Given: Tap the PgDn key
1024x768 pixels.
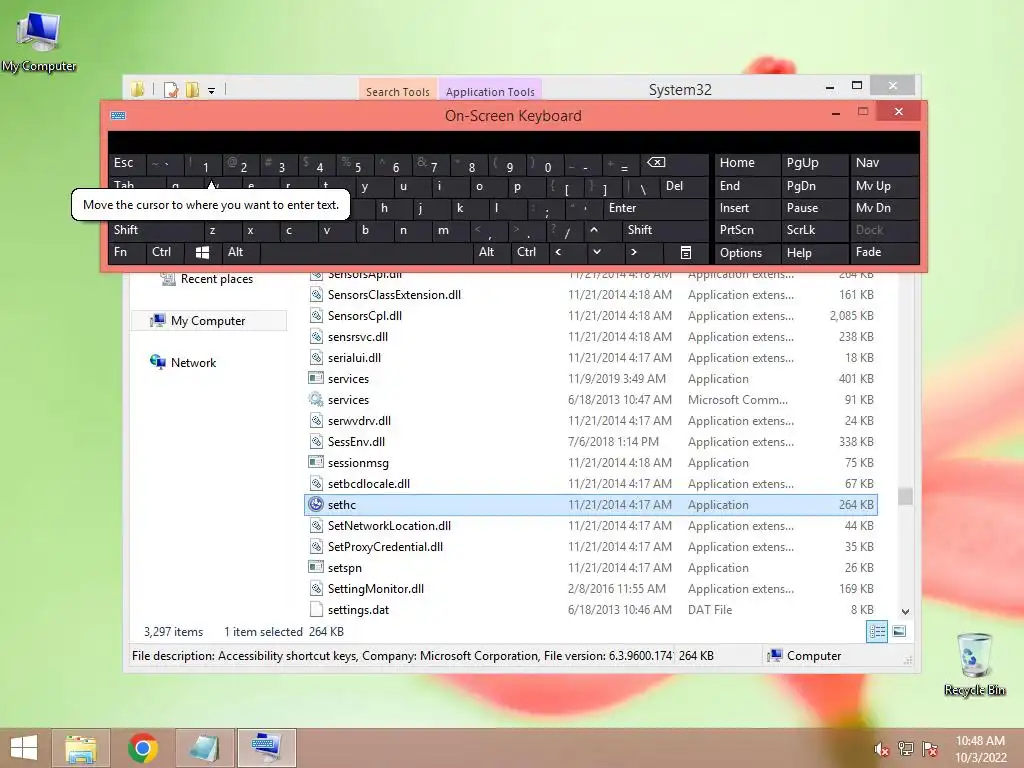Looking at the screenshot, I should [813, 185].
